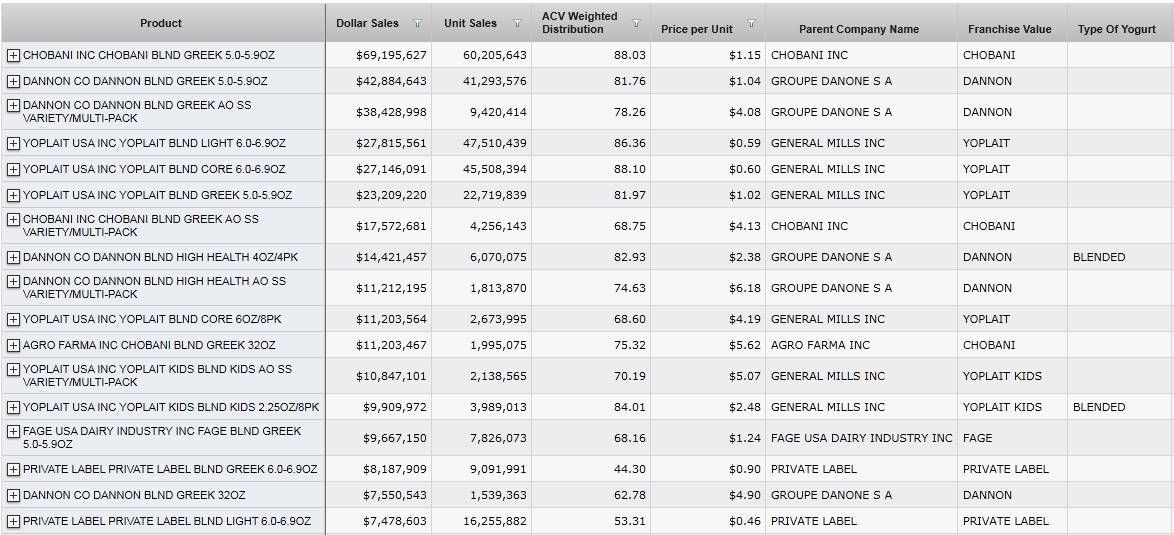Expand Chobani Blnd Greek 5.0-5.9oz row
Viewport: 1174px width, 535px height.
pos(13,55)
